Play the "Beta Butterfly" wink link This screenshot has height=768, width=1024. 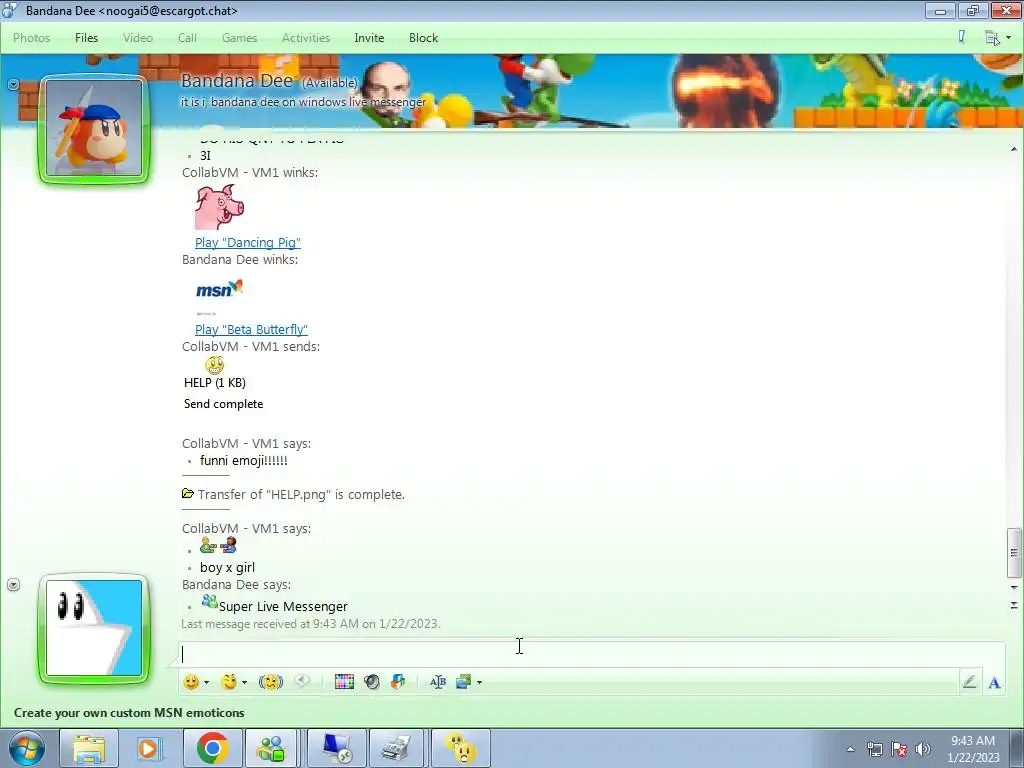coord(251,329)
